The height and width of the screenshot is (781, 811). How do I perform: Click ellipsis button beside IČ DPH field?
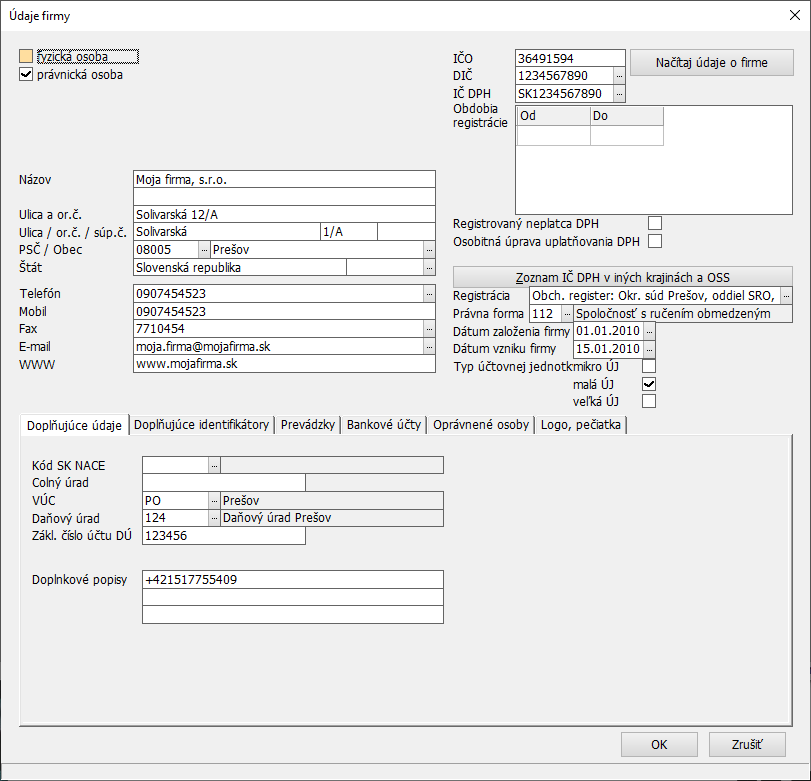pos(619,94)
